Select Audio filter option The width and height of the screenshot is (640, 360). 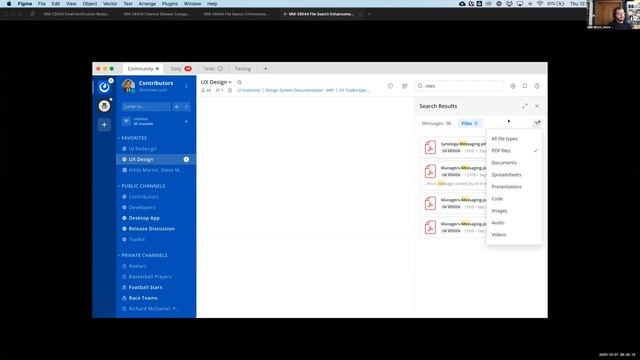(514, 223)
